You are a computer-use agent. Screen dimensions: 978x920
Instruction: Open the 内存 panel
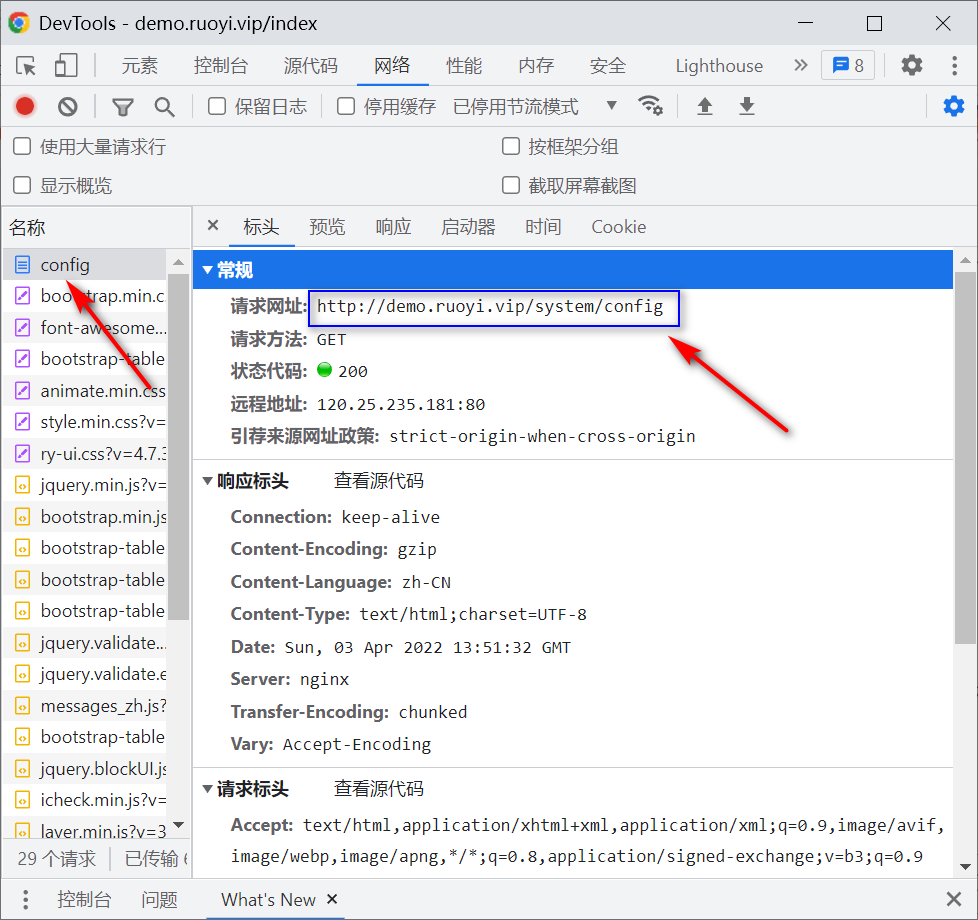click(x=536, y=65)
